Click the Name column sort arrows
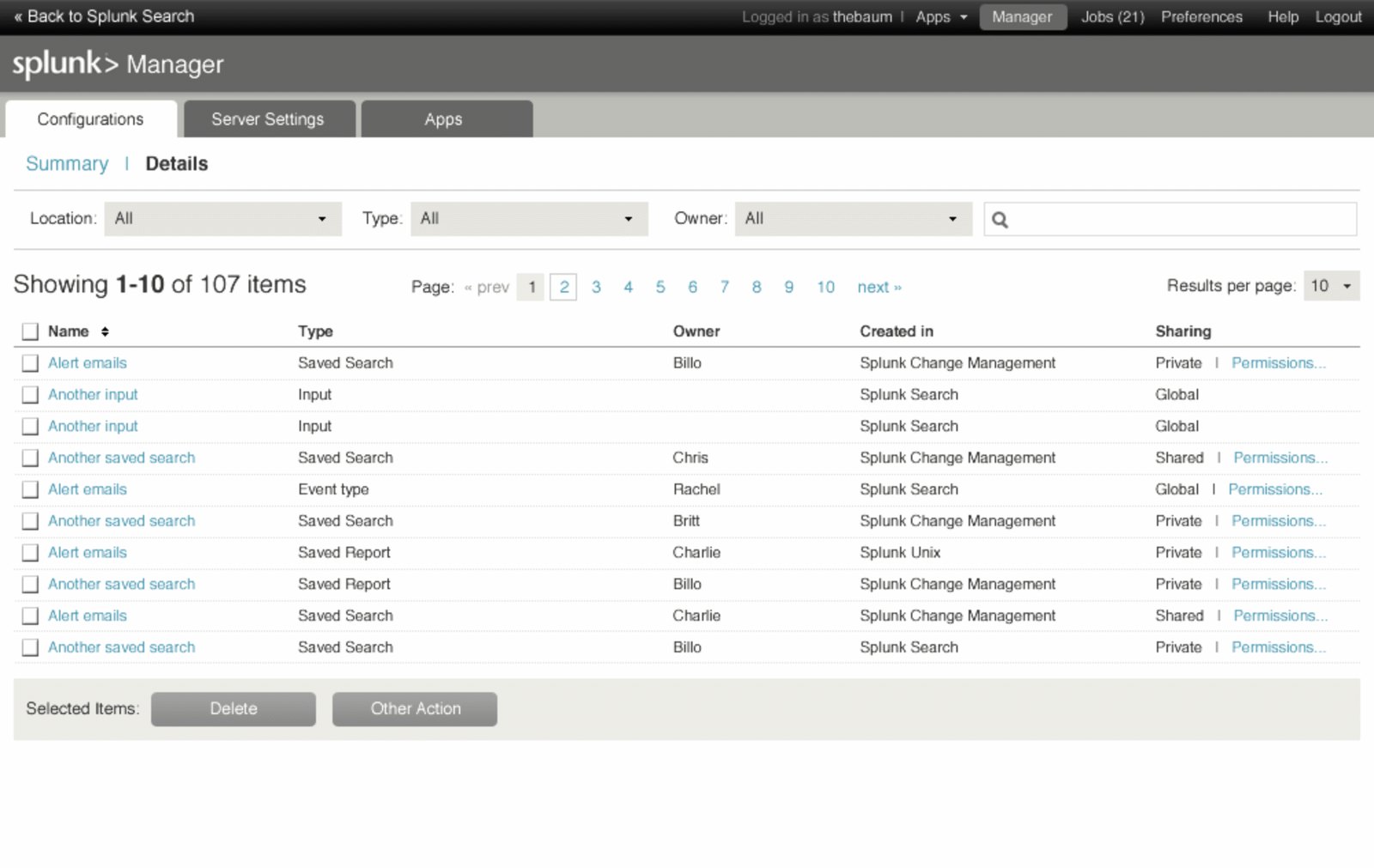This screenshot has height=868, width=1374. pos(105,331)
